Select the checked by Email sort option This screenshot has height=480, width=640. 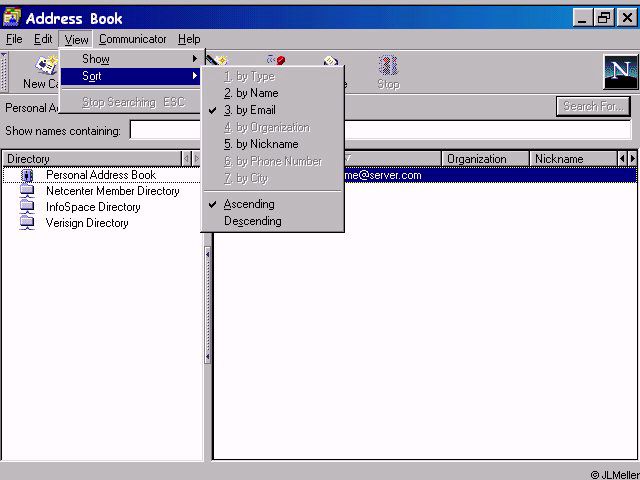pyautogui.click(x=273, y=110)
